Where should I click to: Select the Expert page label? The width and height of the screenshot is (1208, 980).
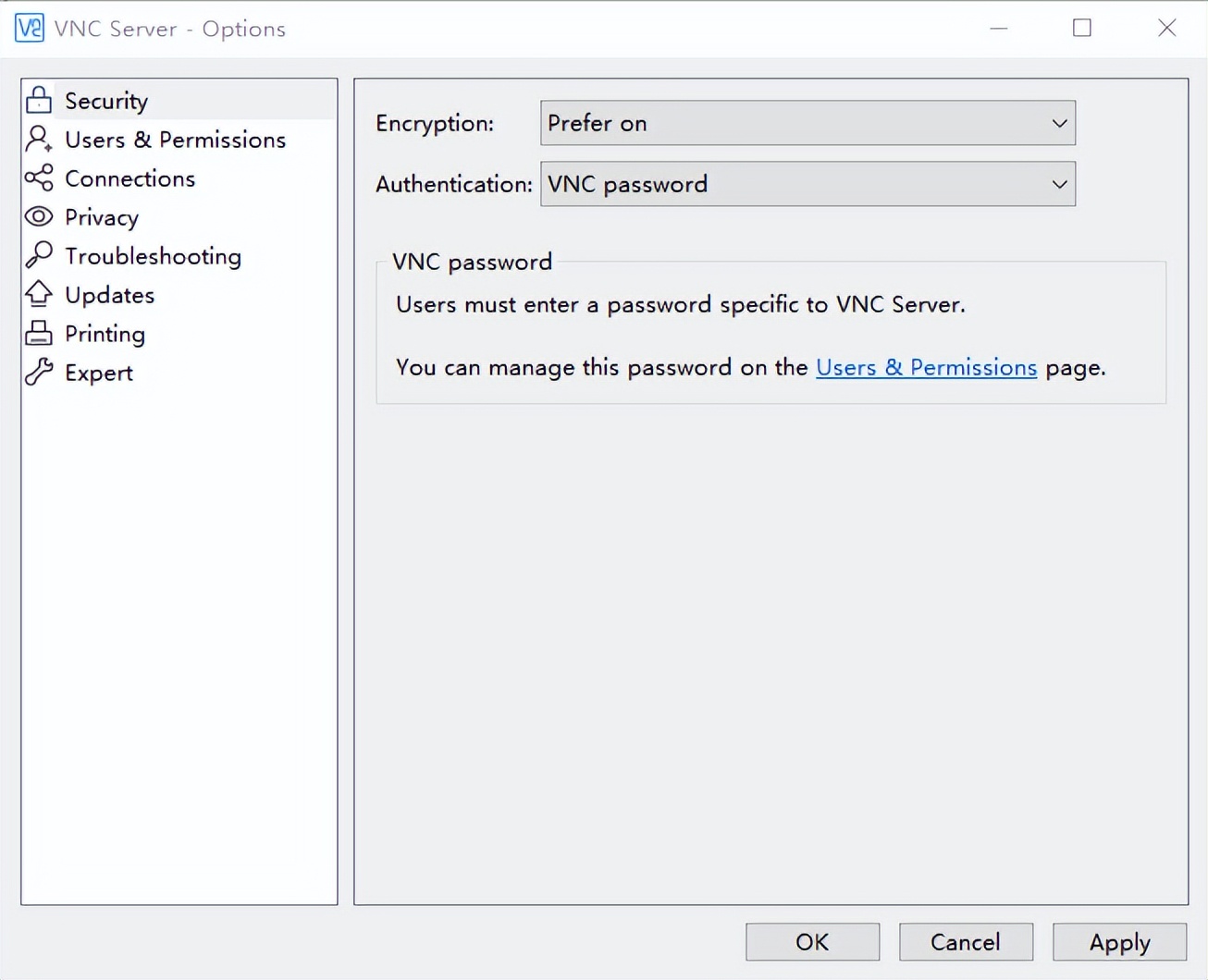99,373
